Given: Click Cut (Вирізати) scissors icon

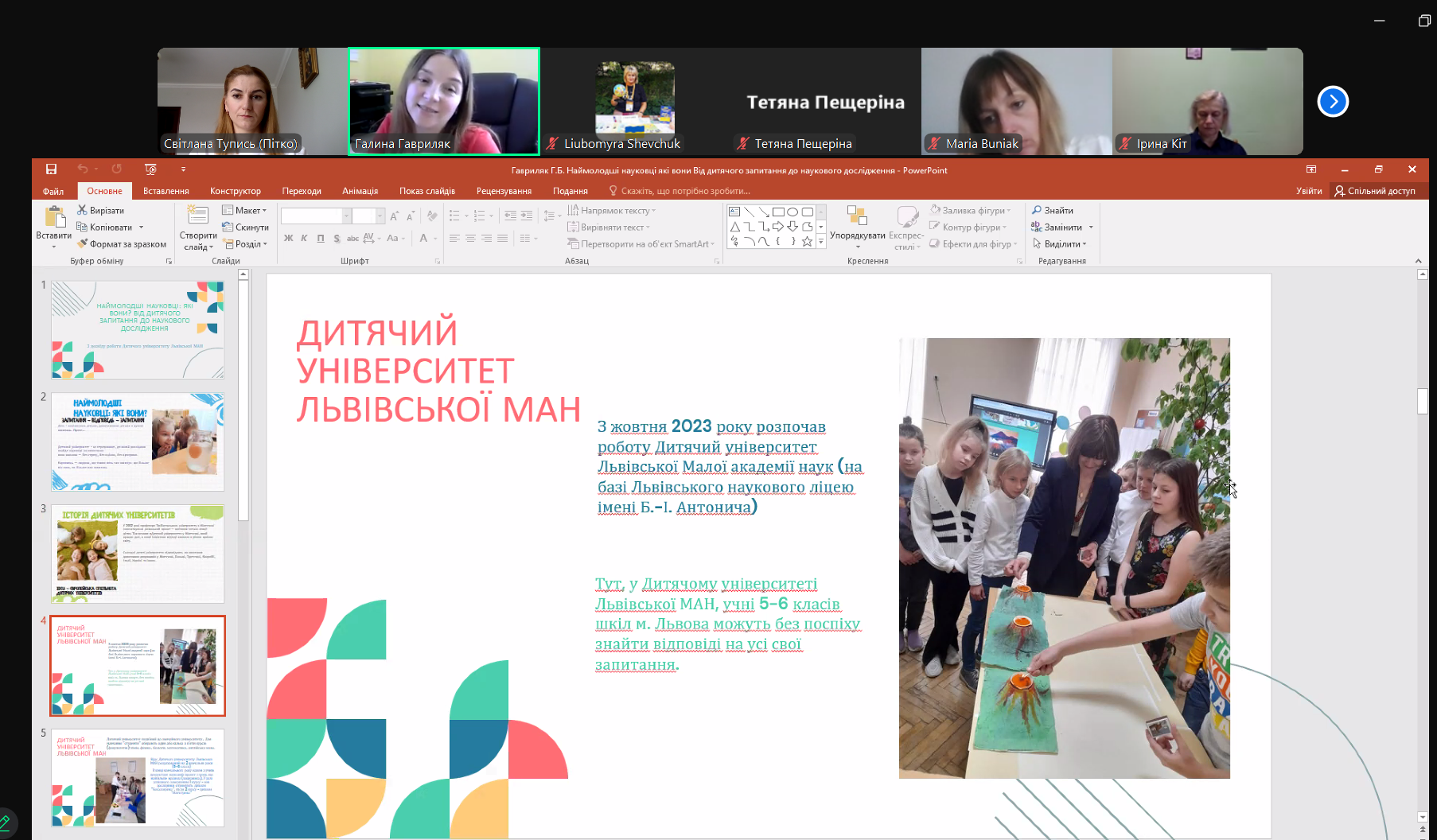Looking at the screenshot, I should [82, 210].
